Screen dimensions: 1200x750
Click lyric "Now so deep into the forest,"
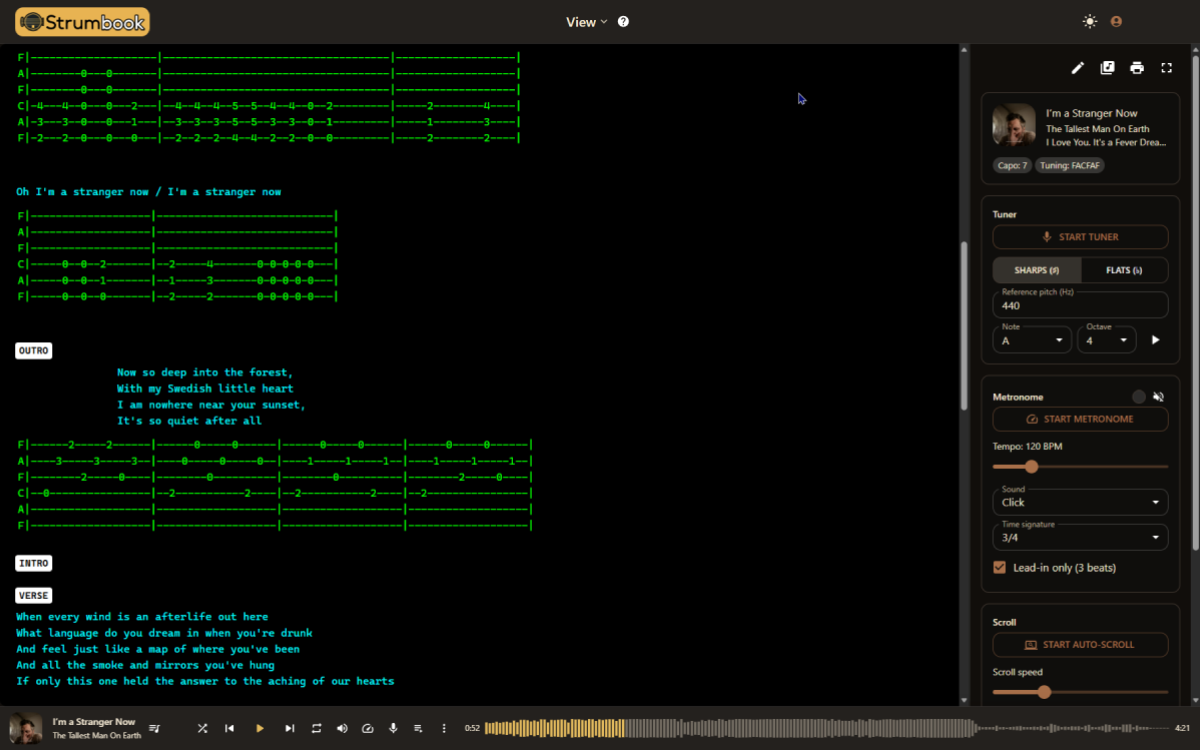(205, 373)
